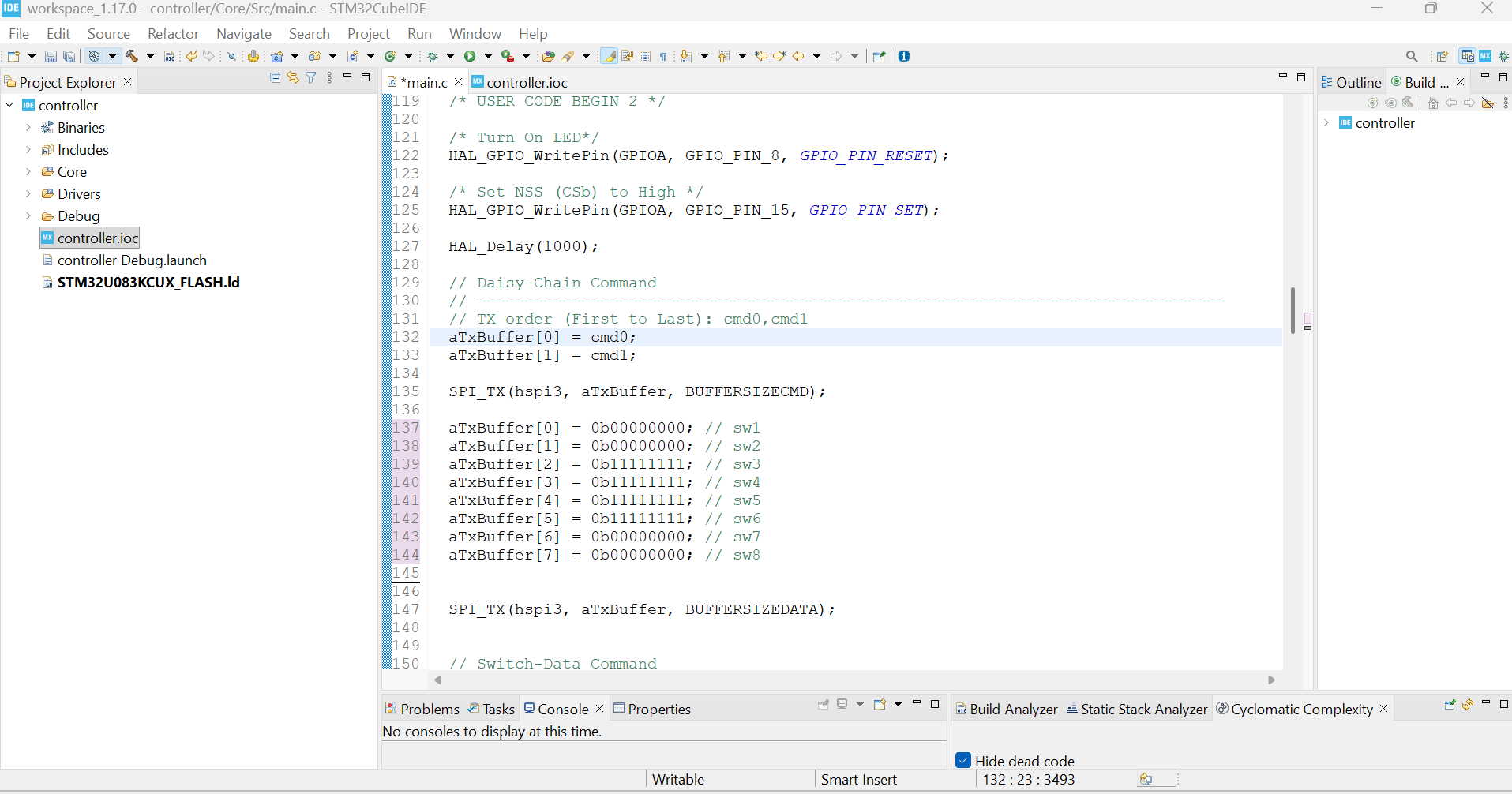Toggle Show Whitespace Characters pilcrow button
Viewport: 1512px width, 794px height.
click(663, 56)
